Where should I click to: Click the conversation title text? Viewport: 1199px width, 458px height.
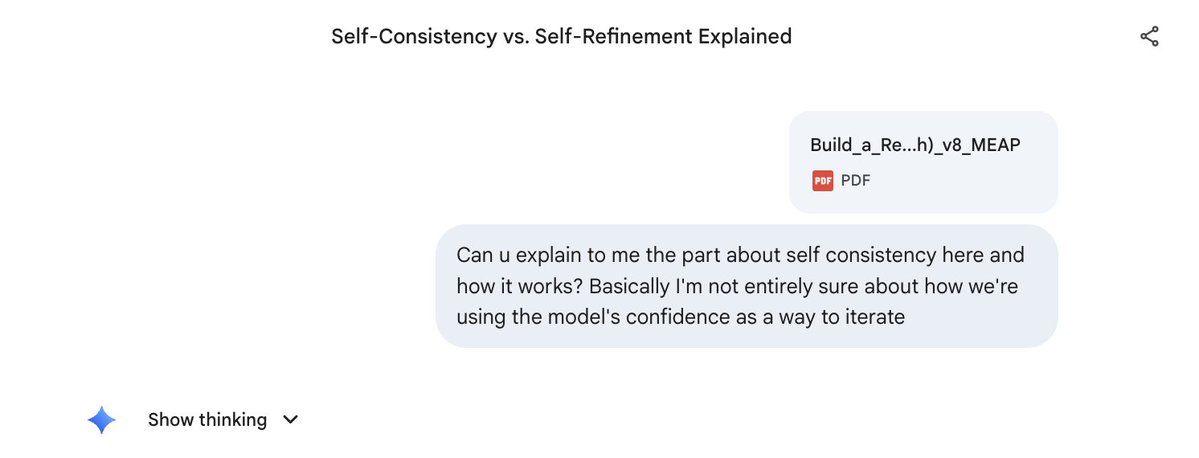click(x=561, y=37)
